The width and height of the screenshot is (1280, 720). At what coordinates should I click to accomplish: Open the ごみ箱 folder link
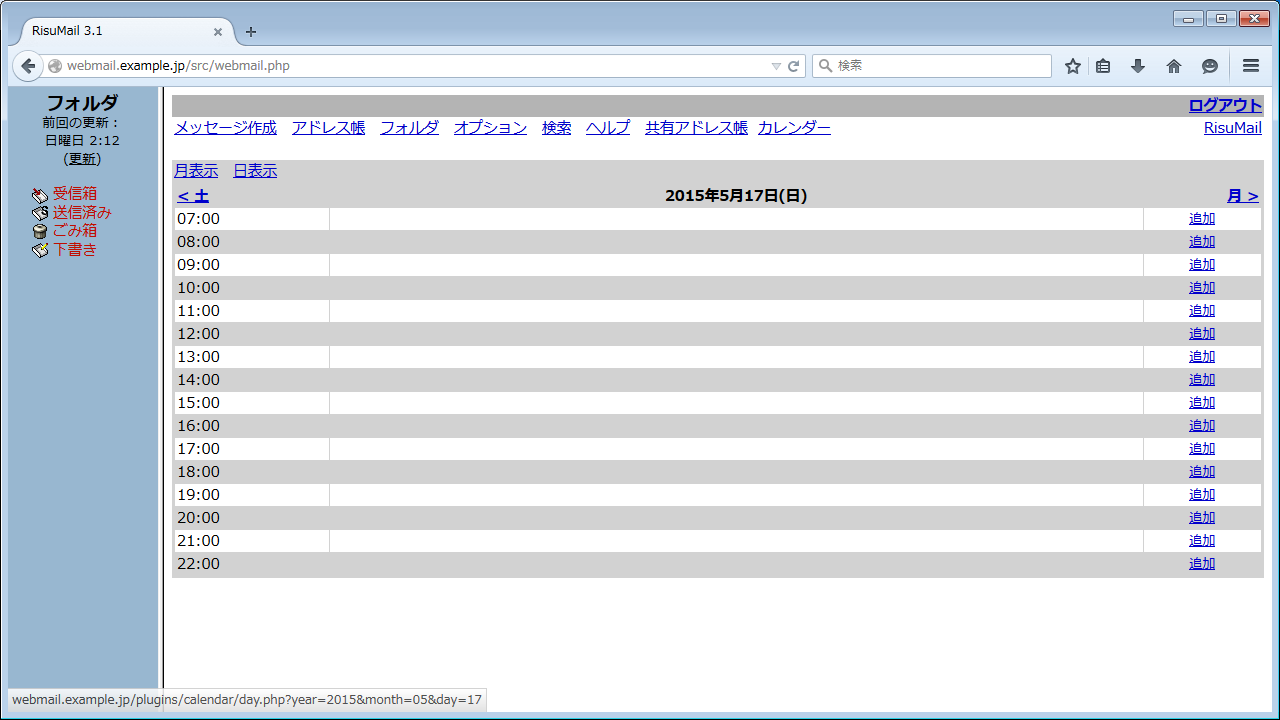coord(75,231)
